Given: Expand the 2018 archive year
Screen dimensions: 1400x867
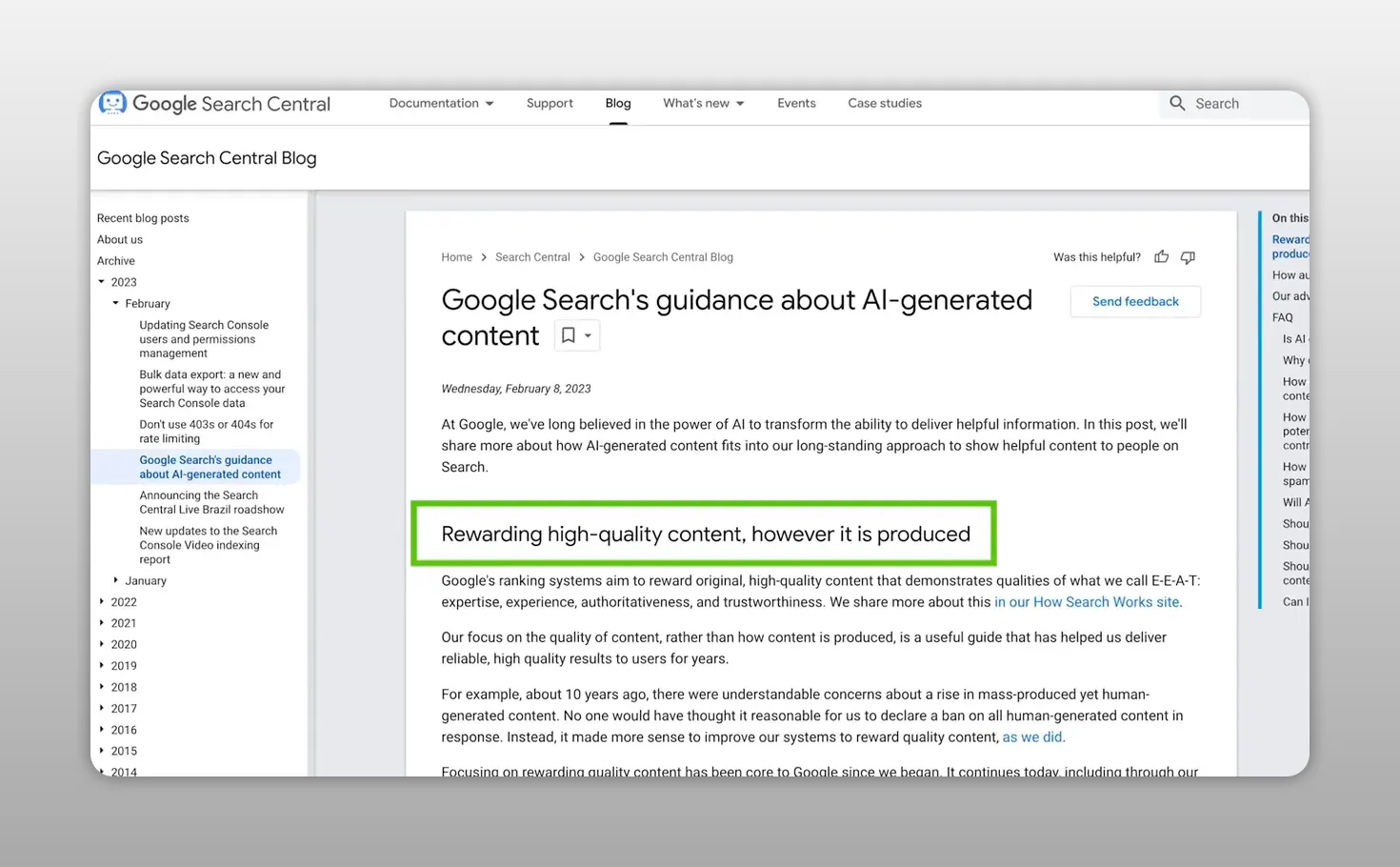Looking at the screenshot, I should pos(102,687).
